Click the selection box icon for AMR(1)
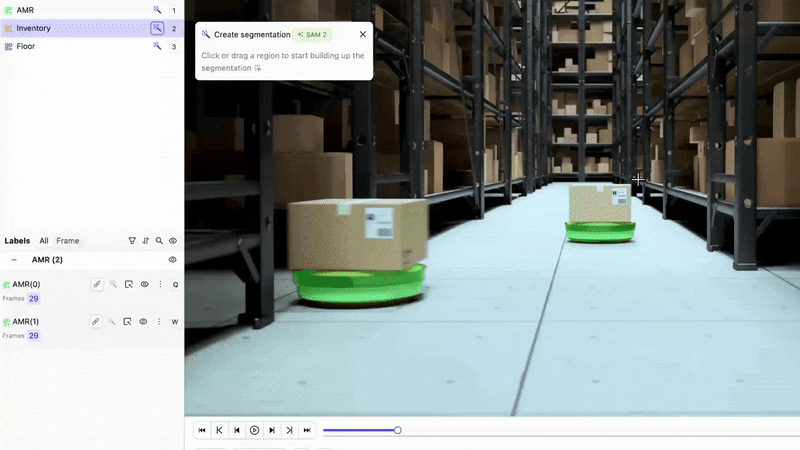 [128, 321]
